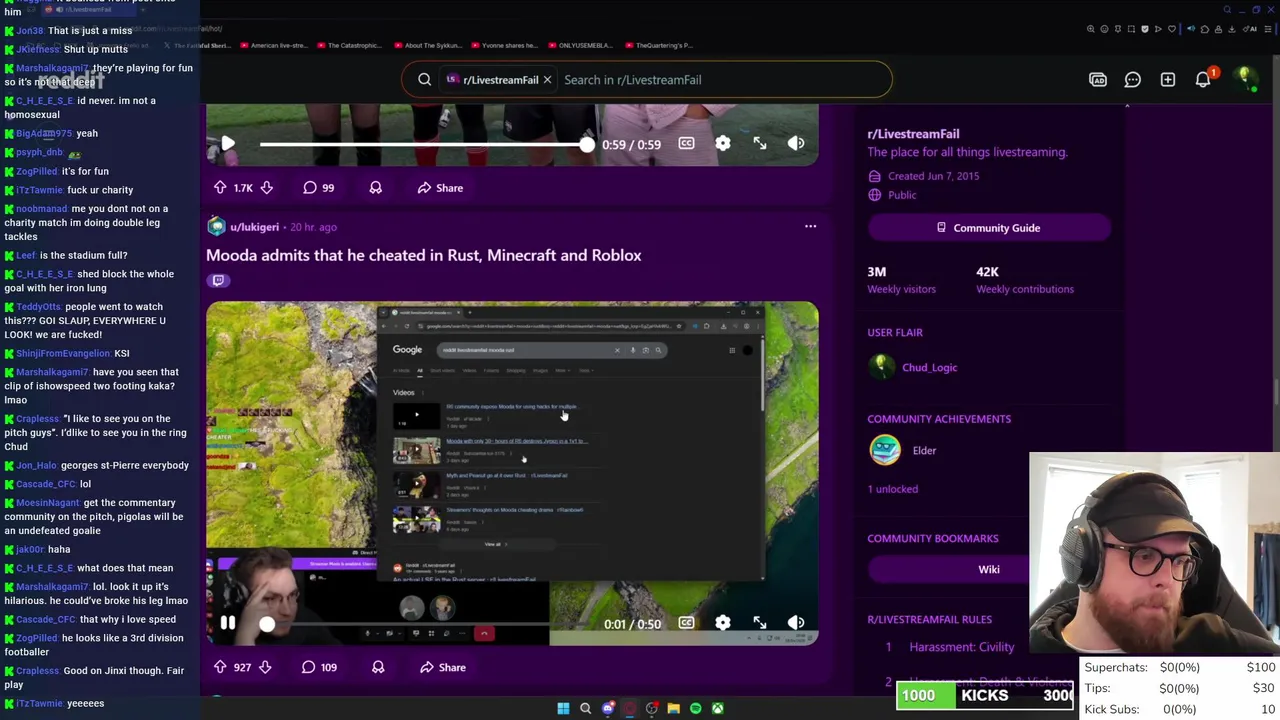Open The Catastrophic... bookmark tab
This screenshot has height=720, width=1280.
point(350,45)
